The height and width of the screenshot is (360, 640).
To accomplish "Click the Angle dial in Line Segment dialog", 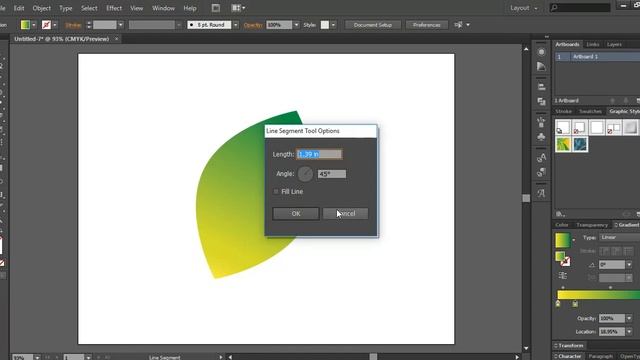I will pyautogui.click(x=305, y=174).
